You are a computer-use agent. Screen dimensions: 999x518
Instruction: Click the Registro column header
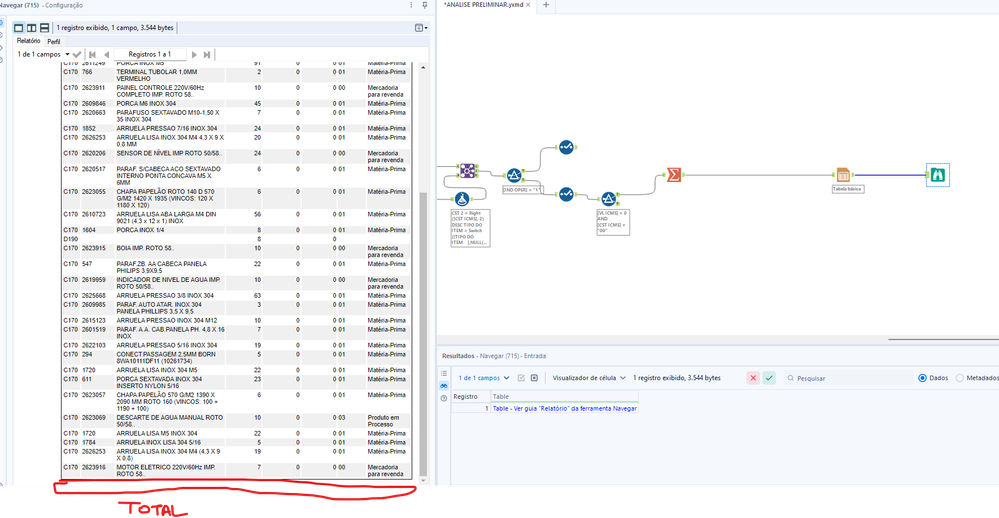tap(471, 396)
